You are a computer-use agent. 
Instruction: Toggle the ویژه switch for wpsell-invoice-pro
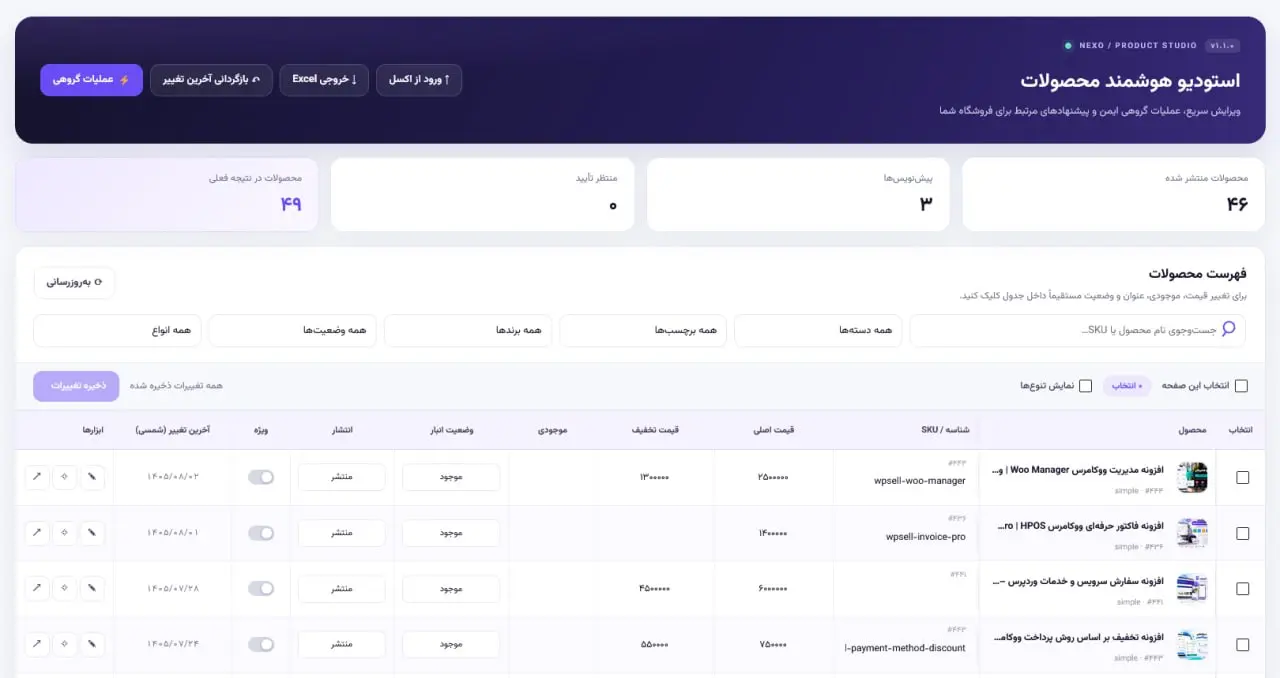261,533
